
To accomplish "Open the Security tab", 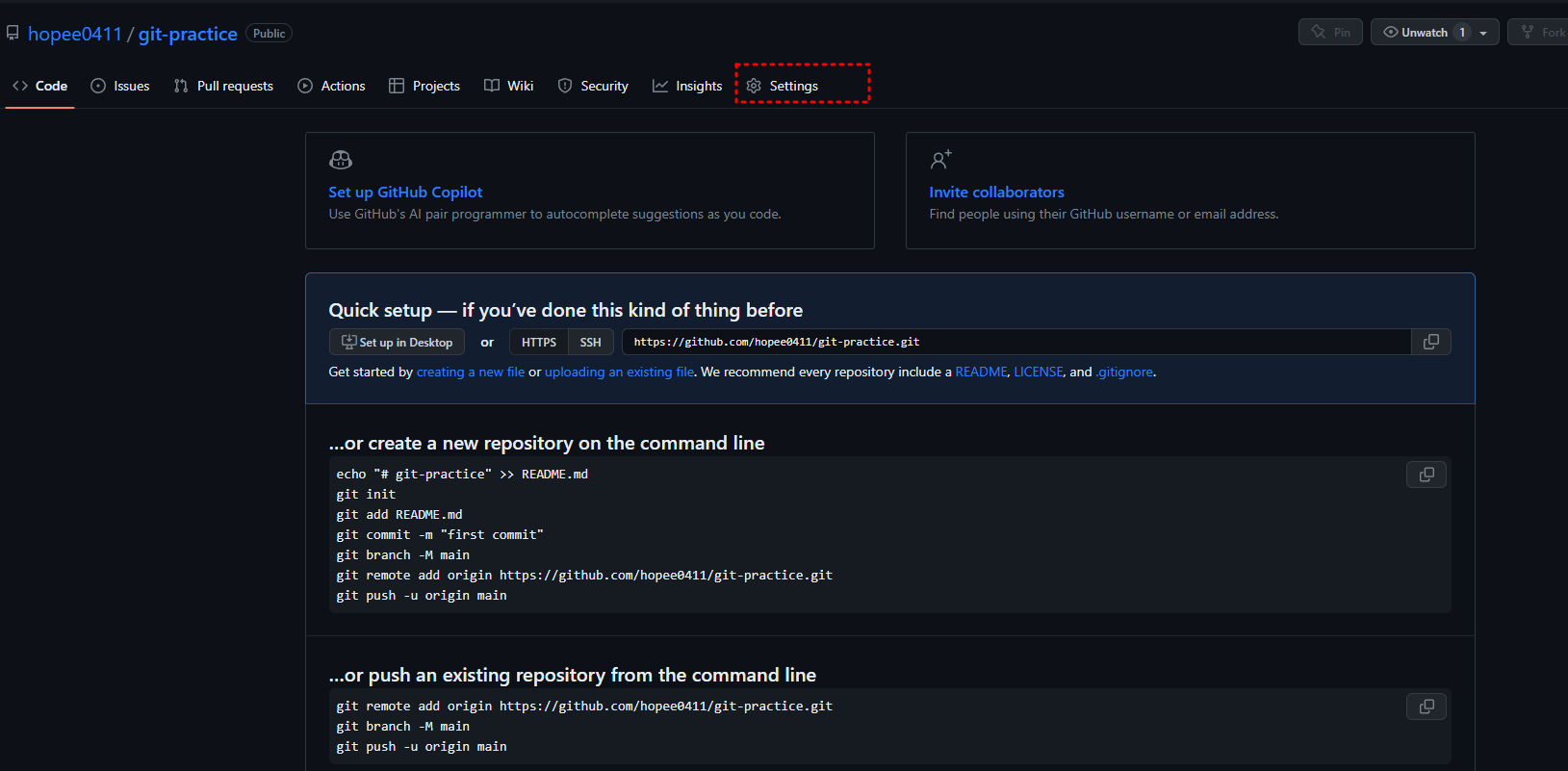I will (x=593, y=86).
